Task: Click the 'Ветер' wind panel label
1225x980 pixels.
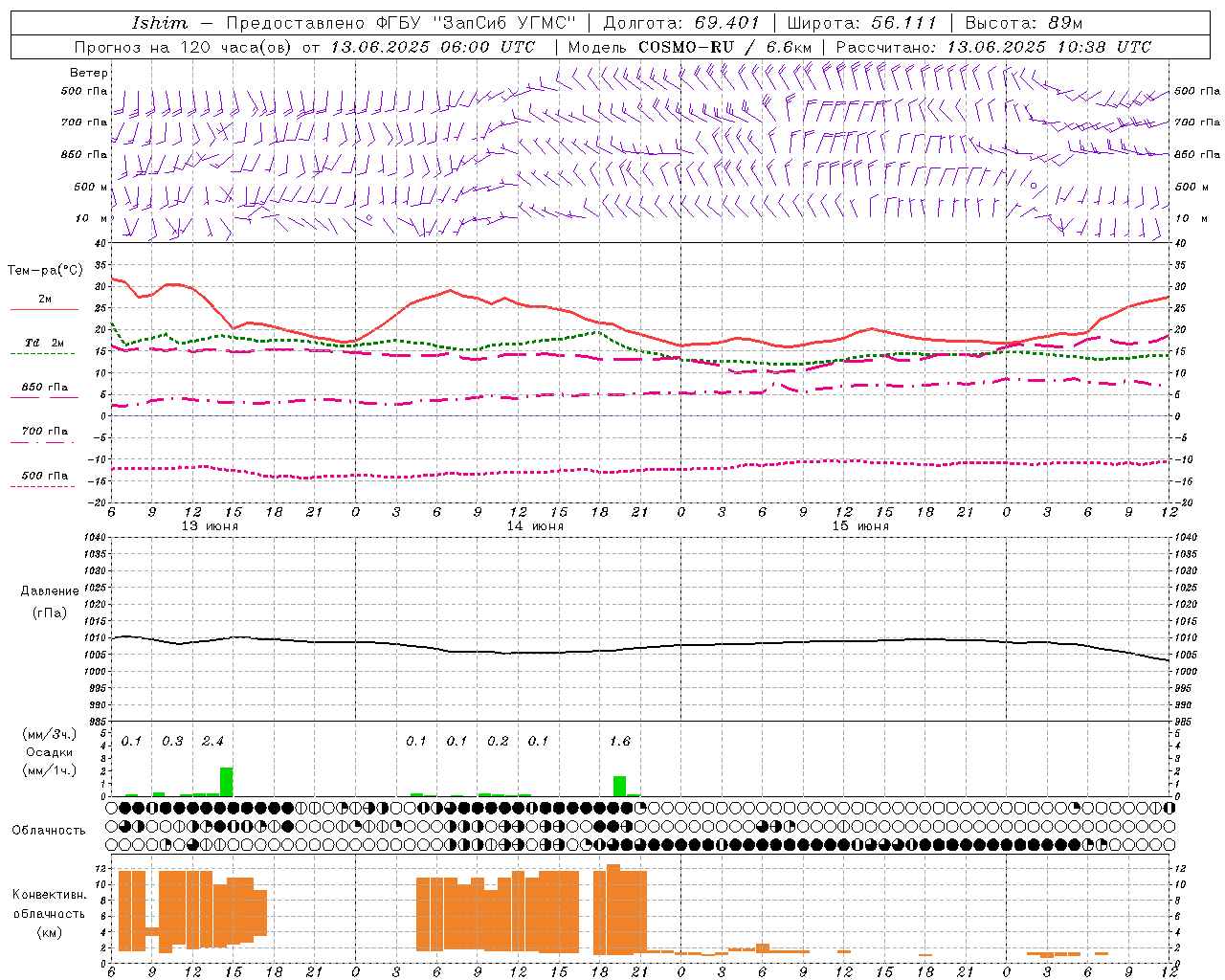Action: pyautogui.click(x=89, y=73)
